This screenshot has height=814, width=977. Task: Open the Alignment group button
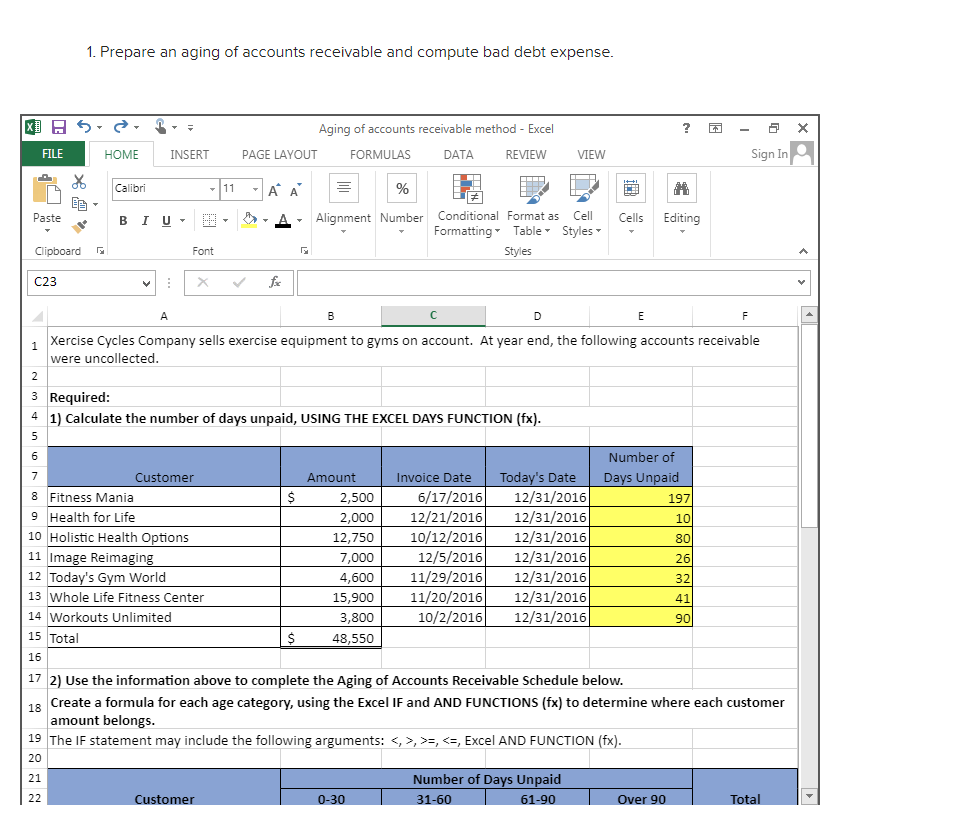(343, 204)
